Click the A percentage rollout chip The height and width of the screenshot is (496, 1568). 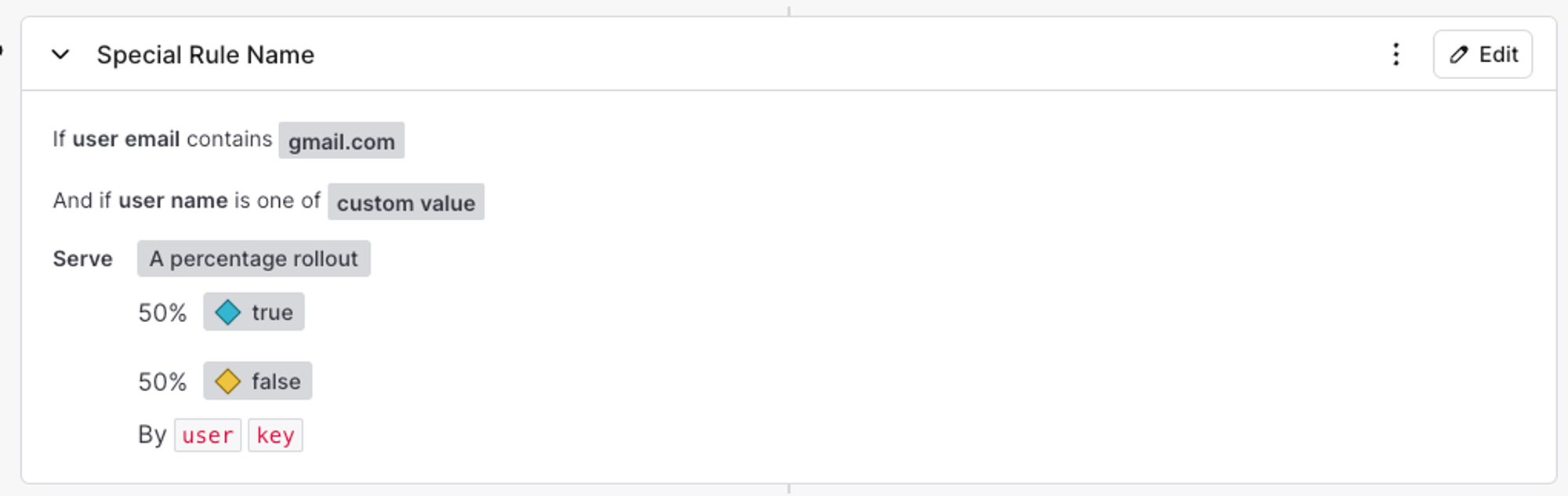253,259
